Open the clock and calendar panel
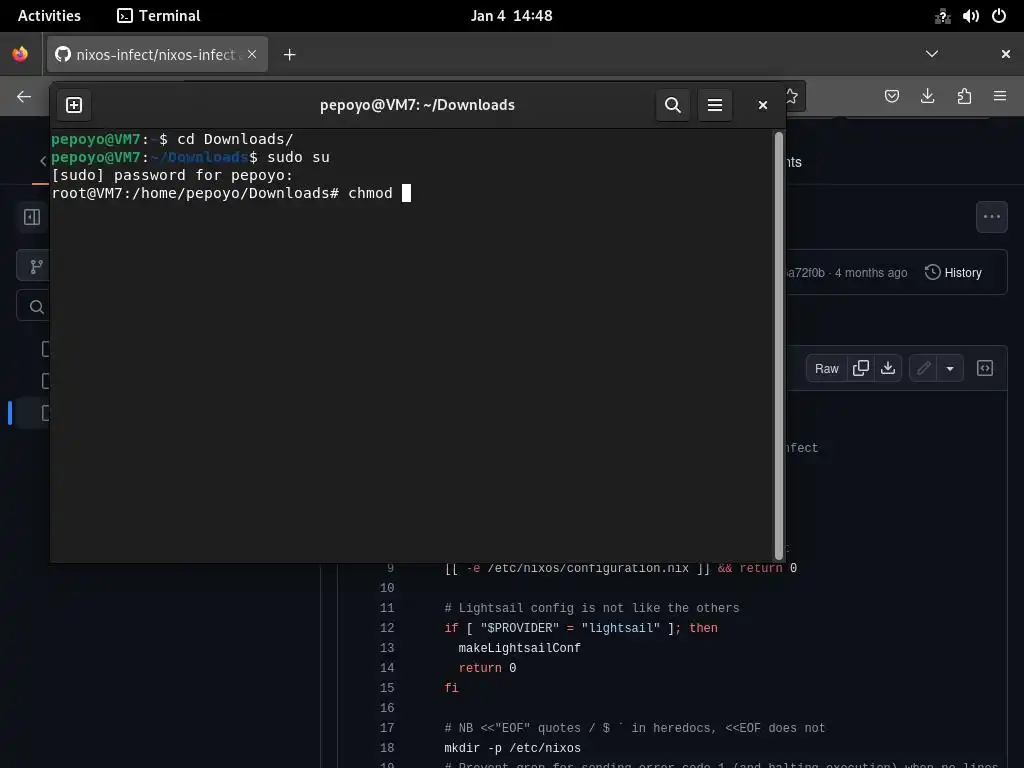 click(511, 16)
